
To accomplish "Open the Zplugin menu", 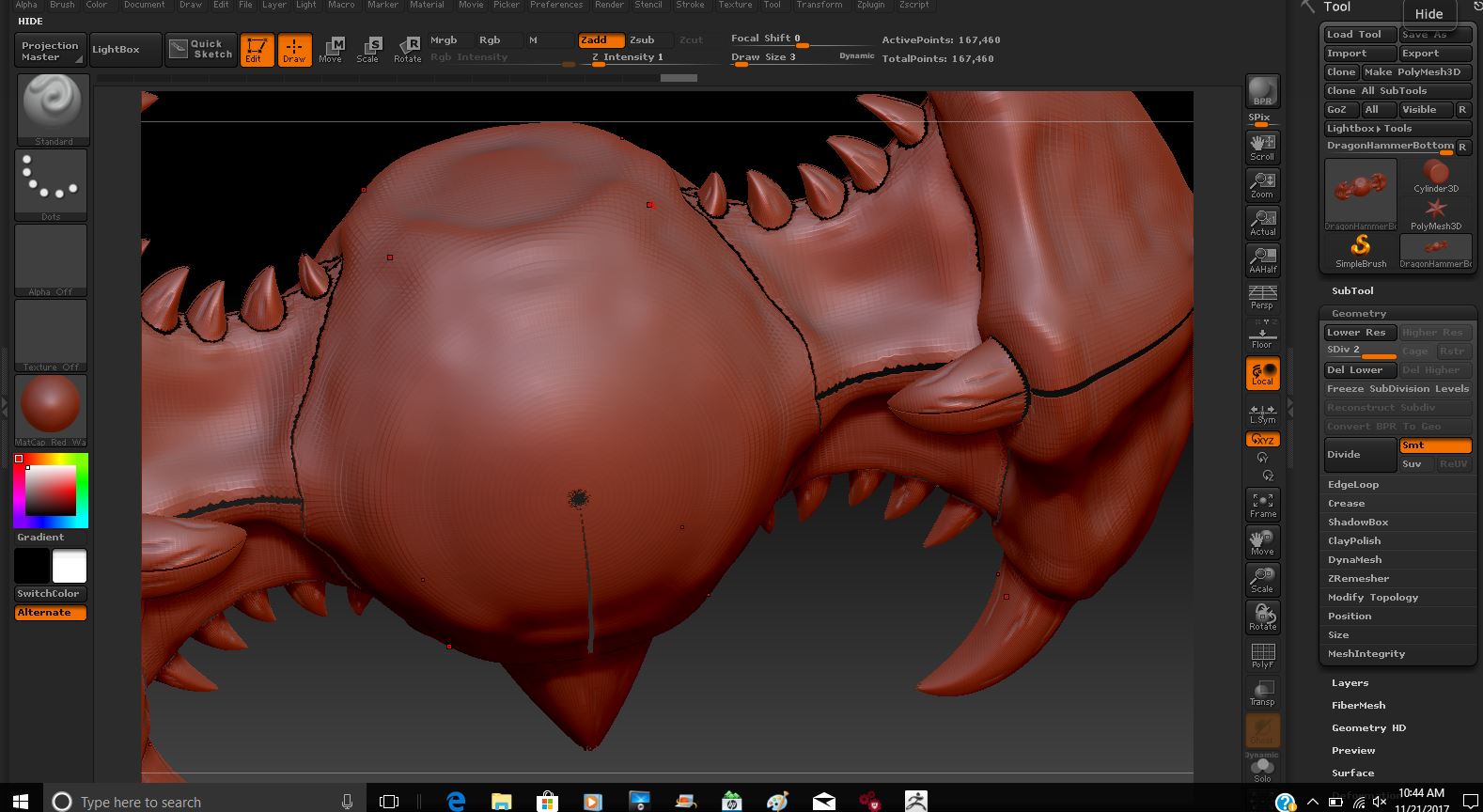I will point(870,5).
